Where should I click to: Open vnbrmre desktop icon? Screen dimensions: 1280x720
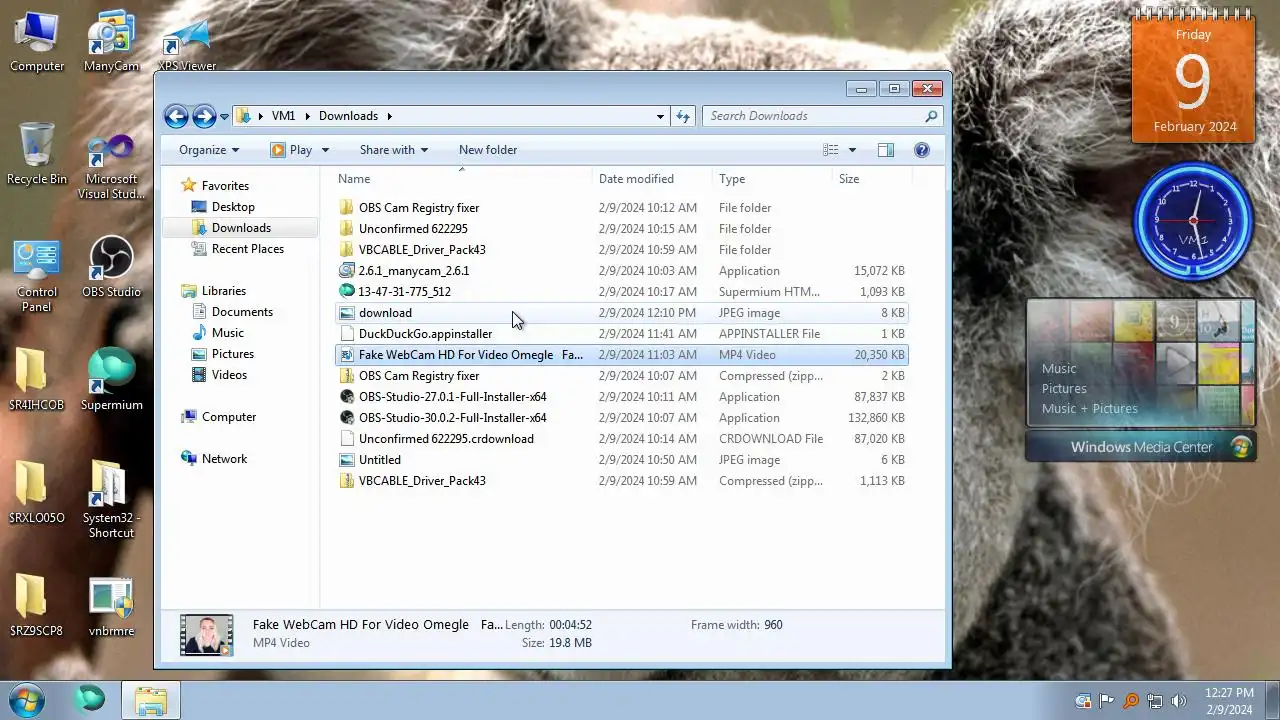(111, 606)
